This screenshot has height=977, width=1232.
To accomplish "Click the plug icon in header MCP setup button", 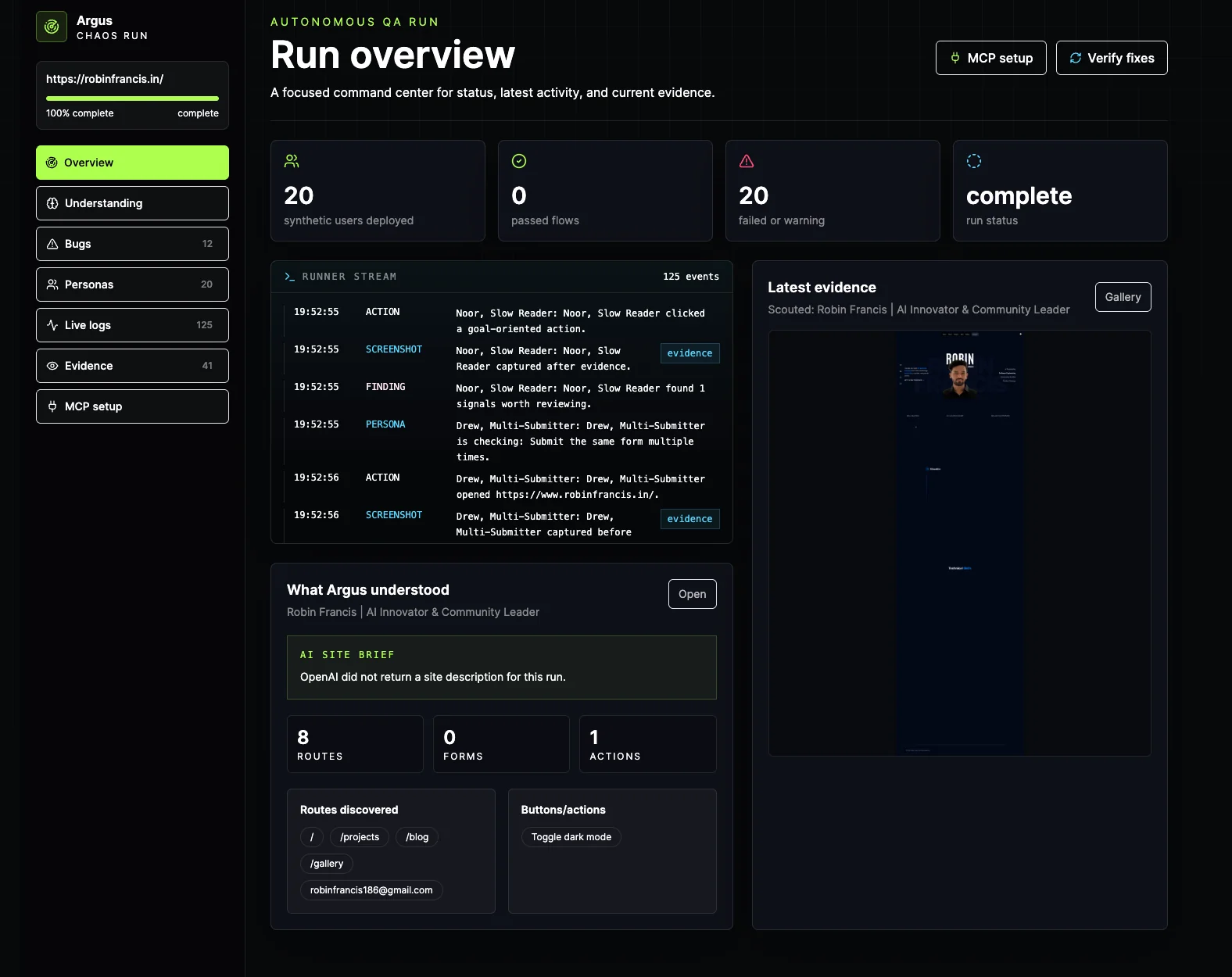I will 955,58.
